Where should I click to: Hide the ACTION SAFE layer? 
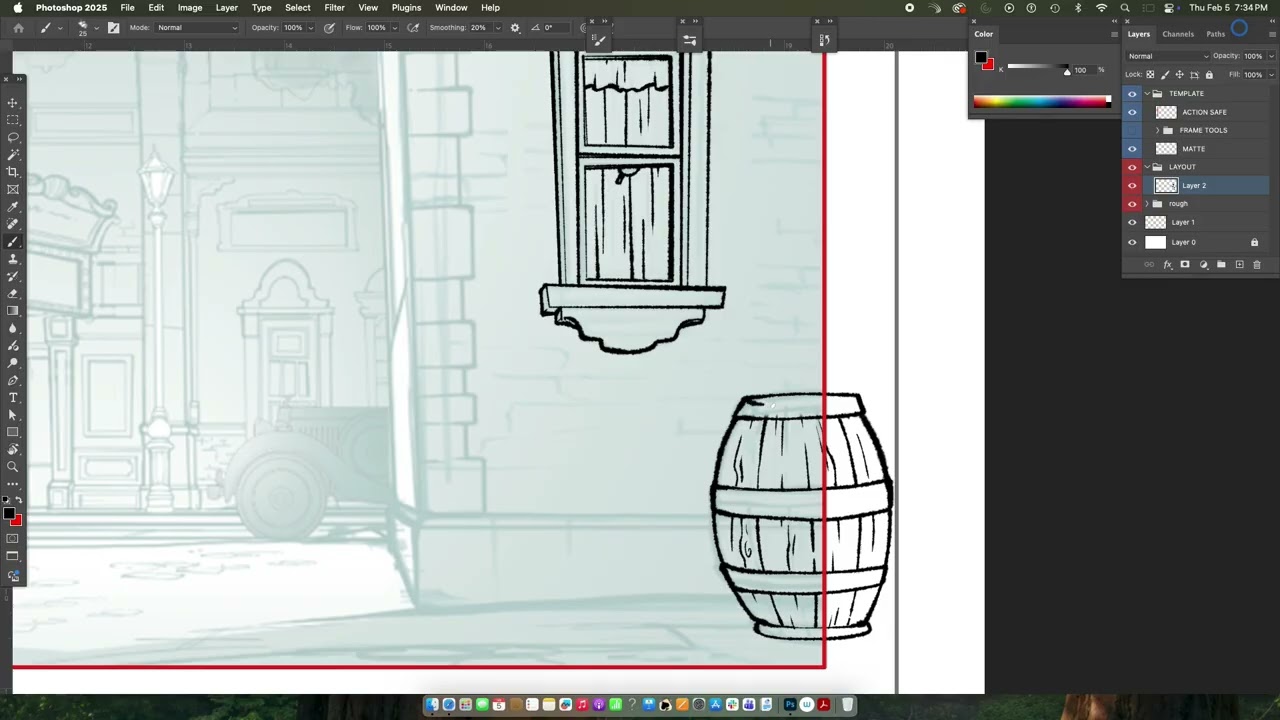pyautogui.click(x=1132, y=112)
